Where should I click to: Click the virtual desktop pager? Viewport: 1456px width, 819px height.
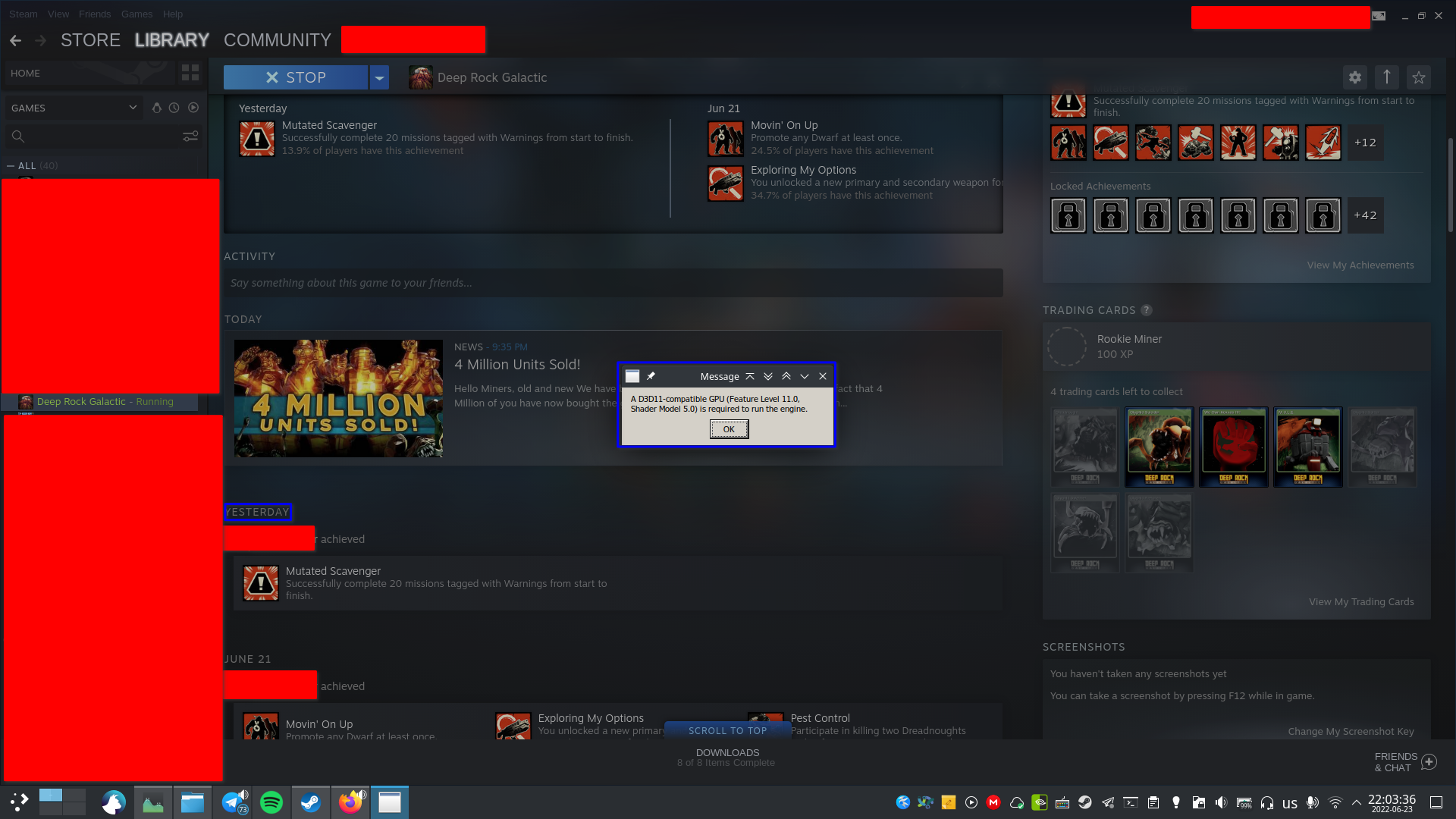coord(62,802)
